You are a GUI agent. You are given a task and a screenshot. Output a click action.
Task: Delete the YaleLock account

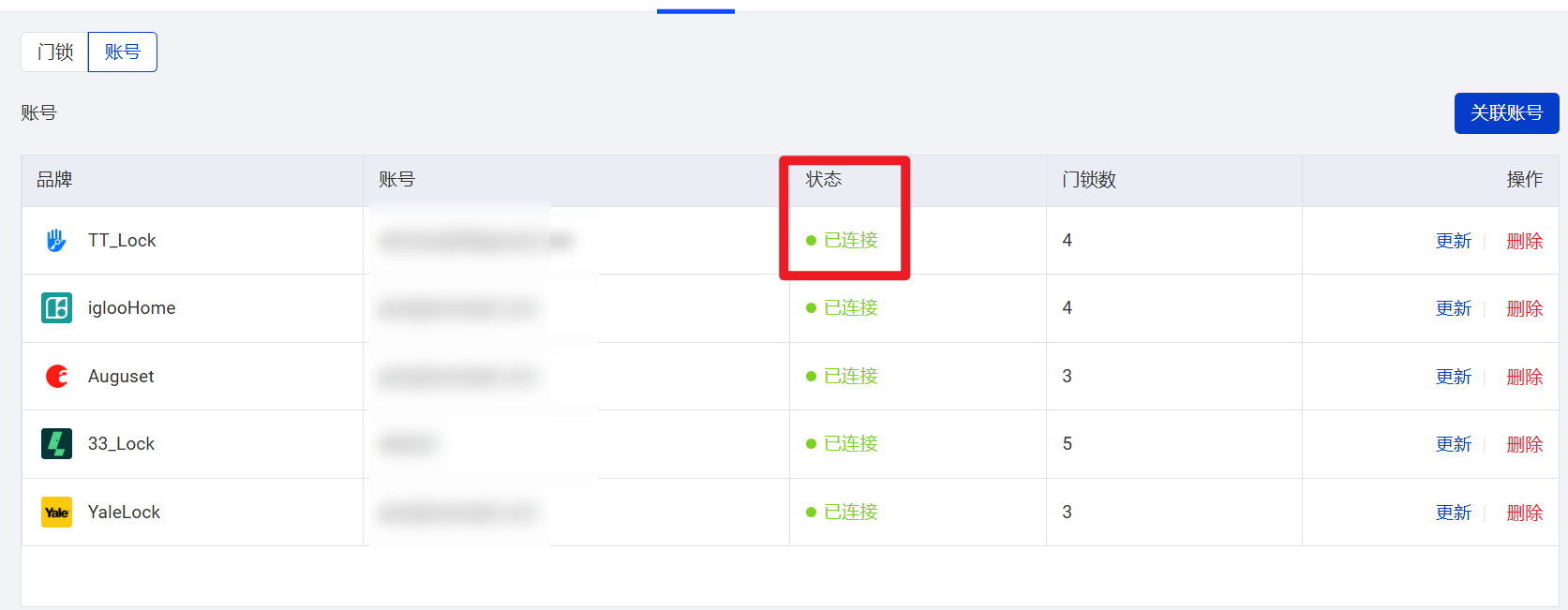click(x=1524, y=513)
